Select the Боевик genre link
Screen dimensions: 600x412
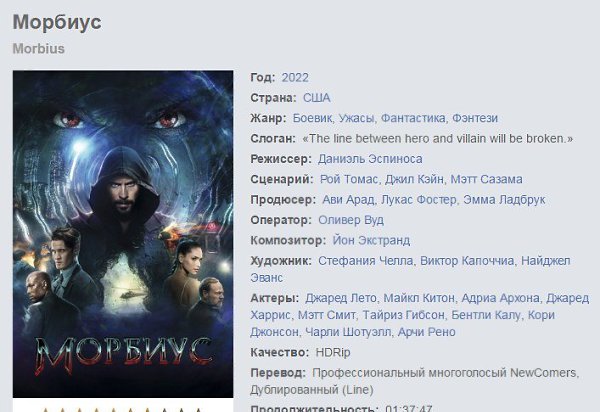(x=312, y=118)
